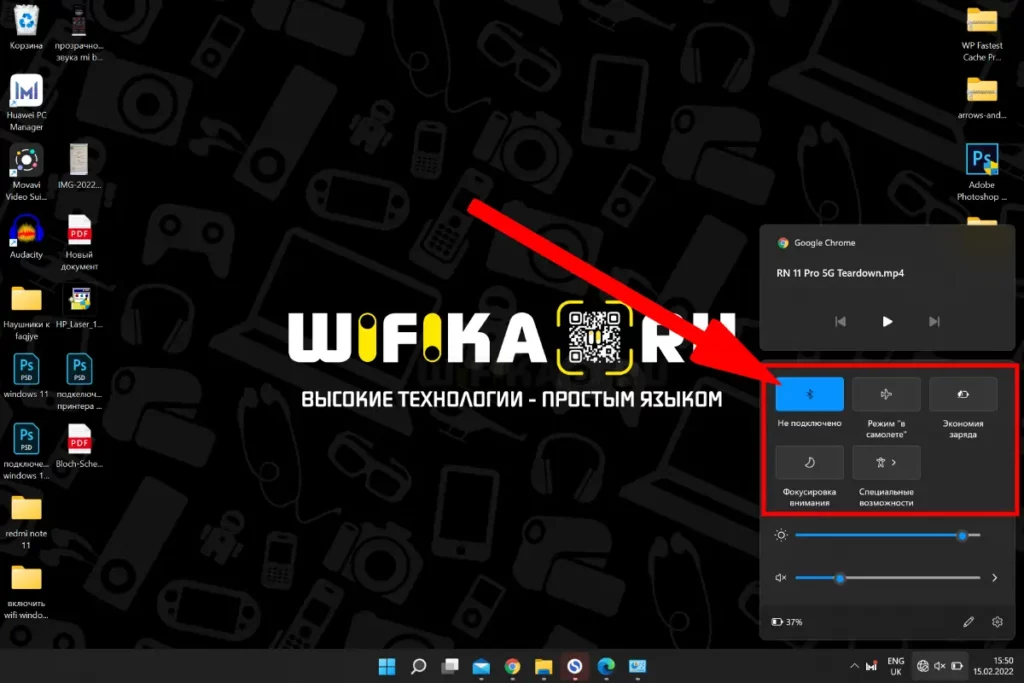Open taskbar Search magnifier

(x=419, y=666)
